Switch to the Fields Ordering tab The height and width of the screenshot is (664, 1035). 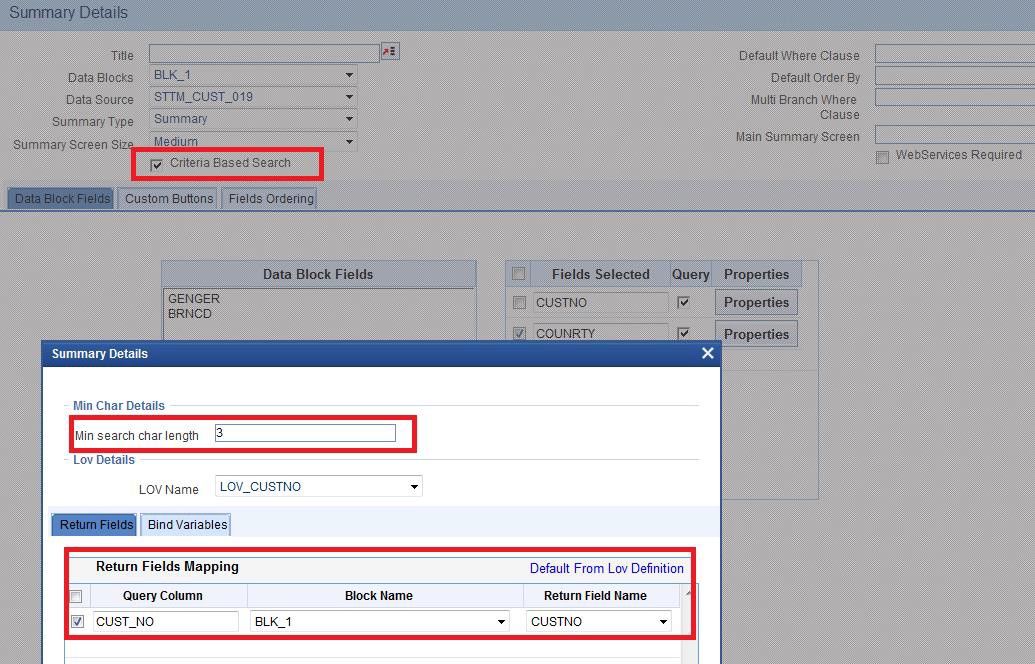coord(271,199)
